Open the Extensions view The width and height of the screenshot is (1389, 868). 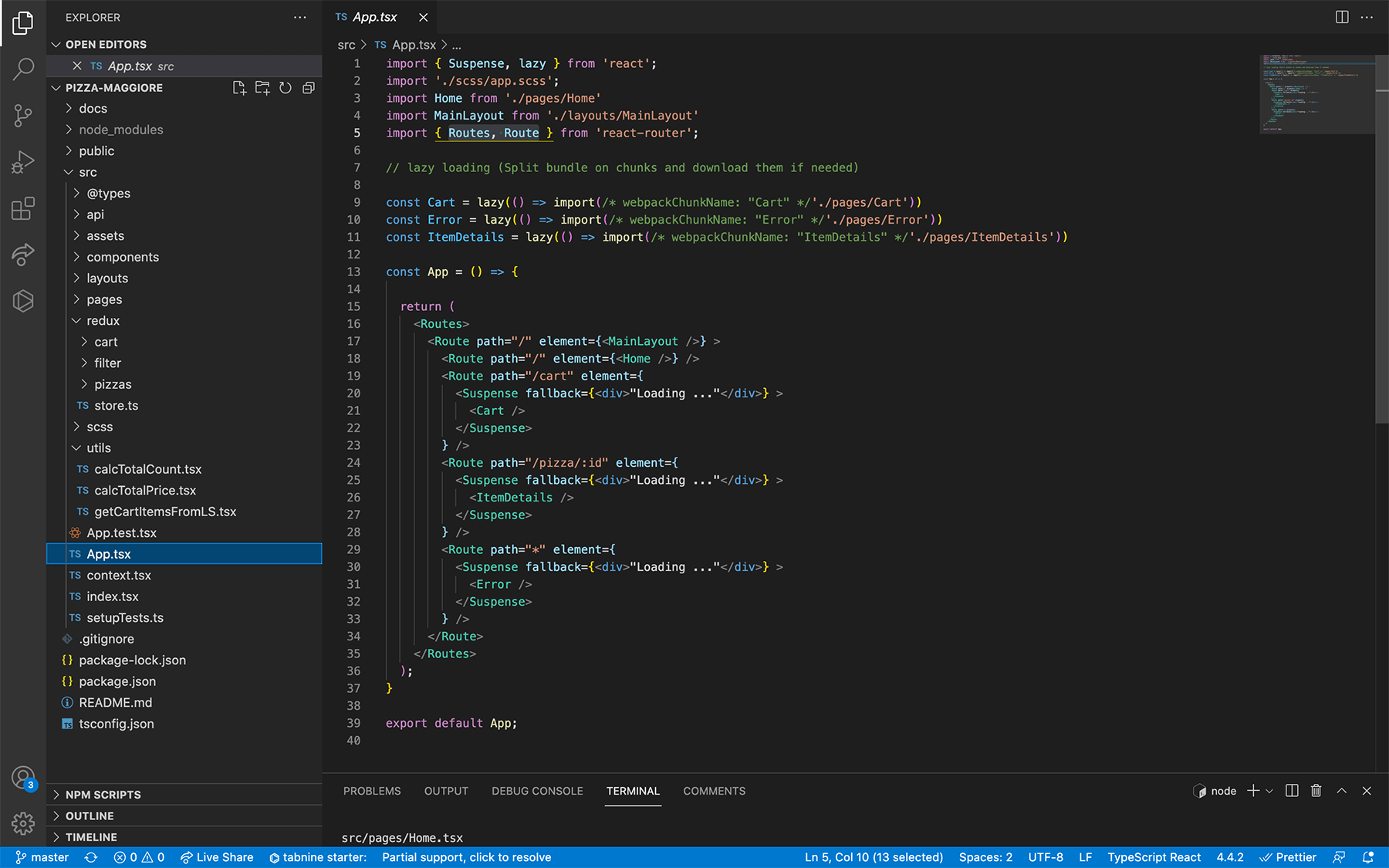tap(23, 208)
